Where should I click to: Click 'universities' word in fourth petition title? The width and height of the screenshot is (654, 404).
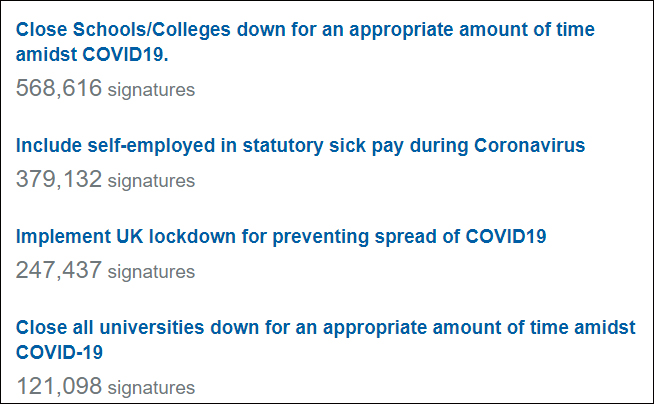[152, 327]
